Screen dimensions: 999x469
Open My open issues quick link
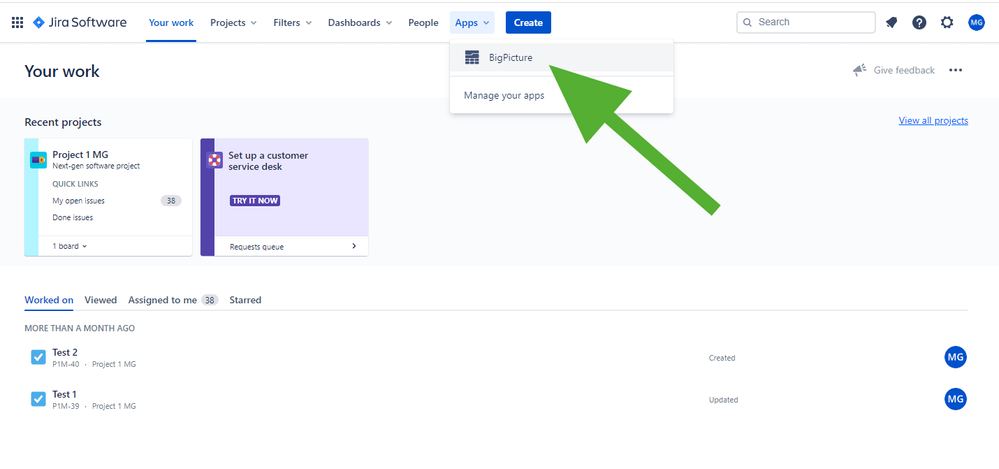coord(78,201)
